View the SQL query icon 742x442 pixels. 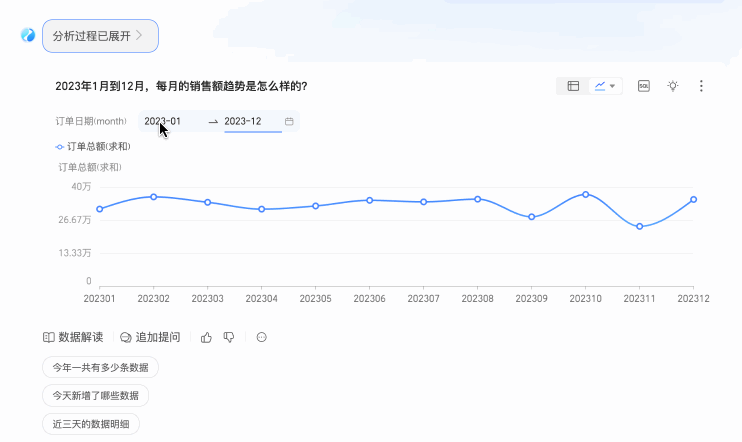coord(644,86)
